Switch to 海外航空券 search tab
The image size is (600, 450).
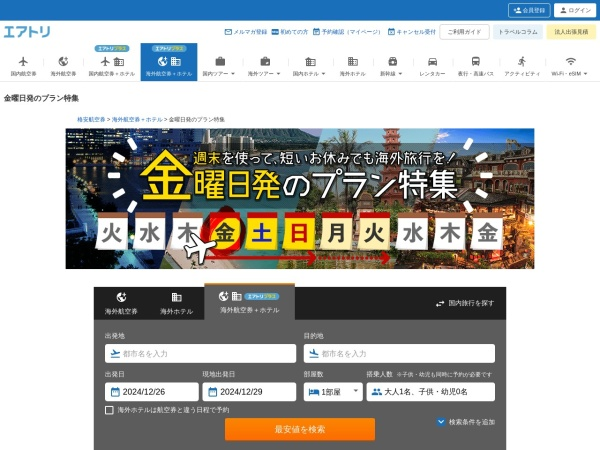click(121, 303)
